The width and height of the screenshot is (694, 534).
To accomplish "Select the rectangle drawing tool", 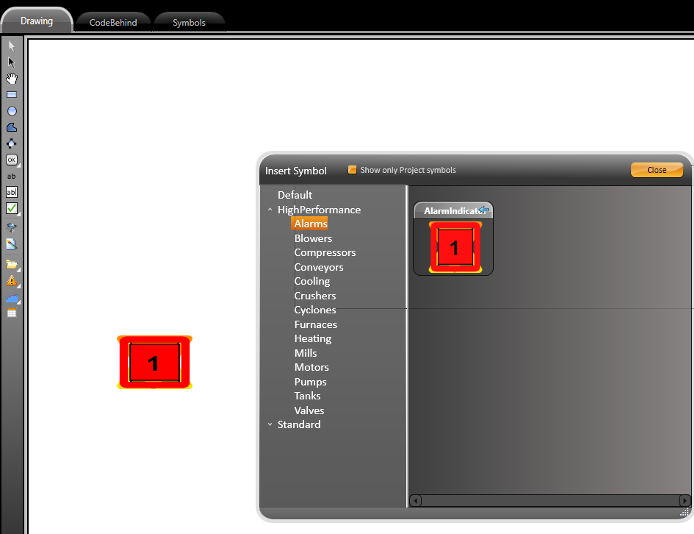I will click(12, 94).
